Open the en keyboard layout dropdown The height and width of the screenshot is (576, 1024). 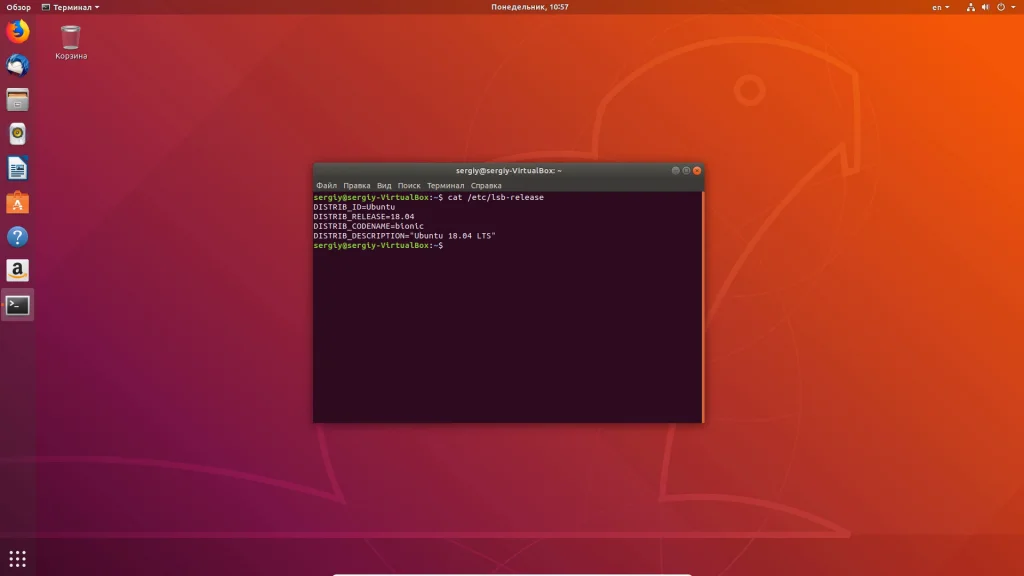tap(941, 7)
